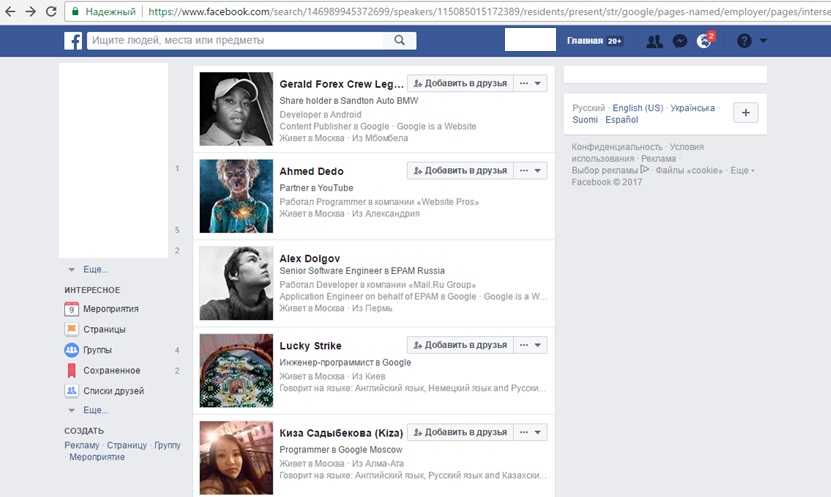Viewport: 831px width, 497px height.
Task: Open Сохраненное in the sidebar
Action: [x=112, y=371]
